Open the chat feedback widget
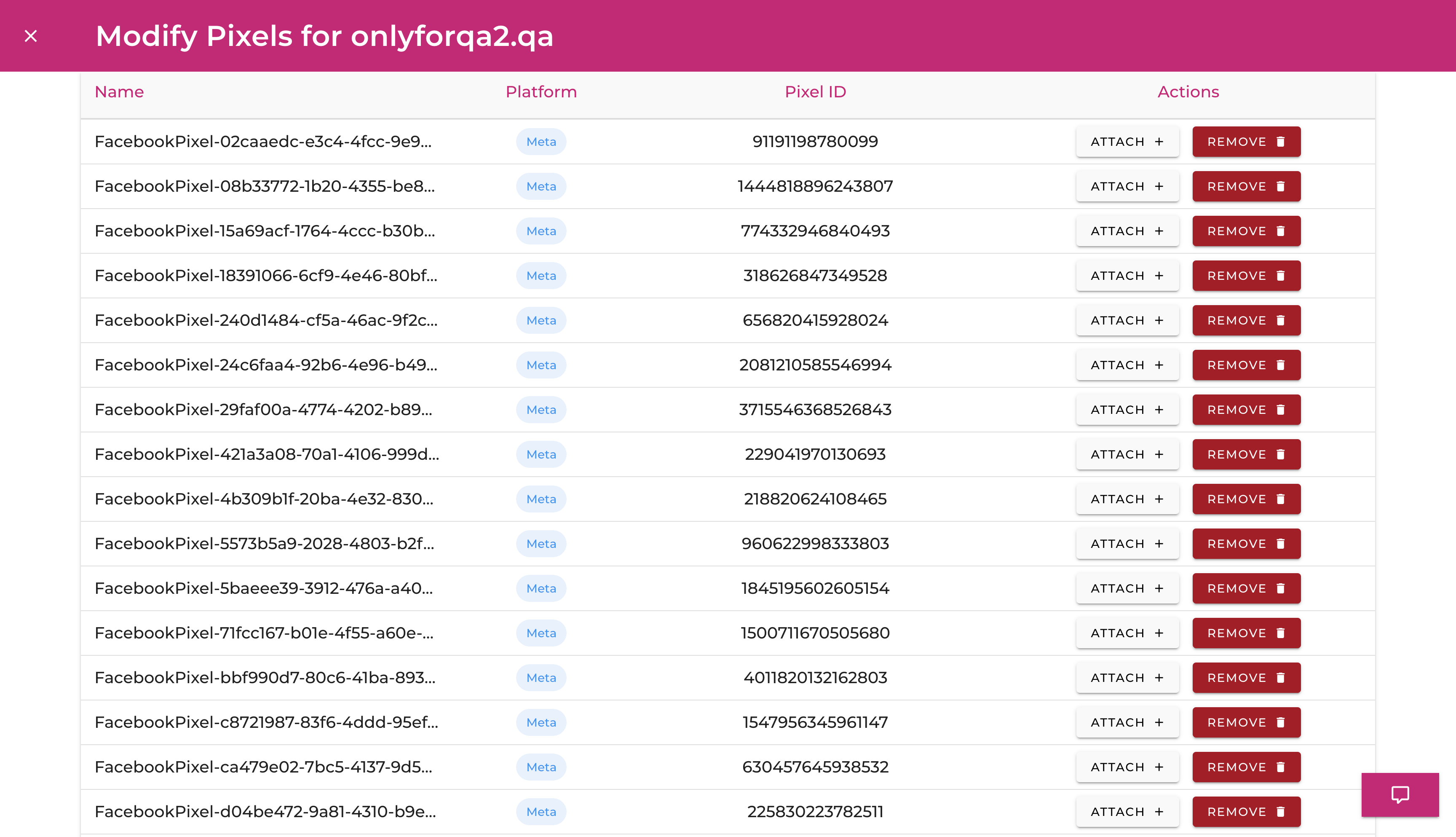Viewport: 1456px width, 837px height. click(x=1400, y=794)
